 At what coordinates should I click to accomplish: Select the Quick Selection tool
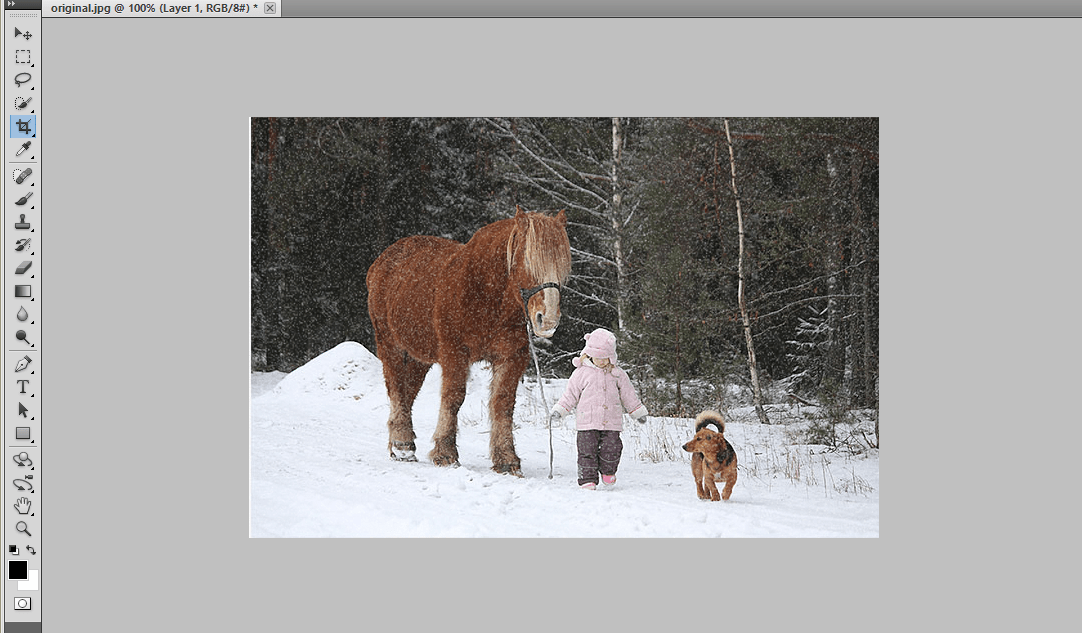23,103
